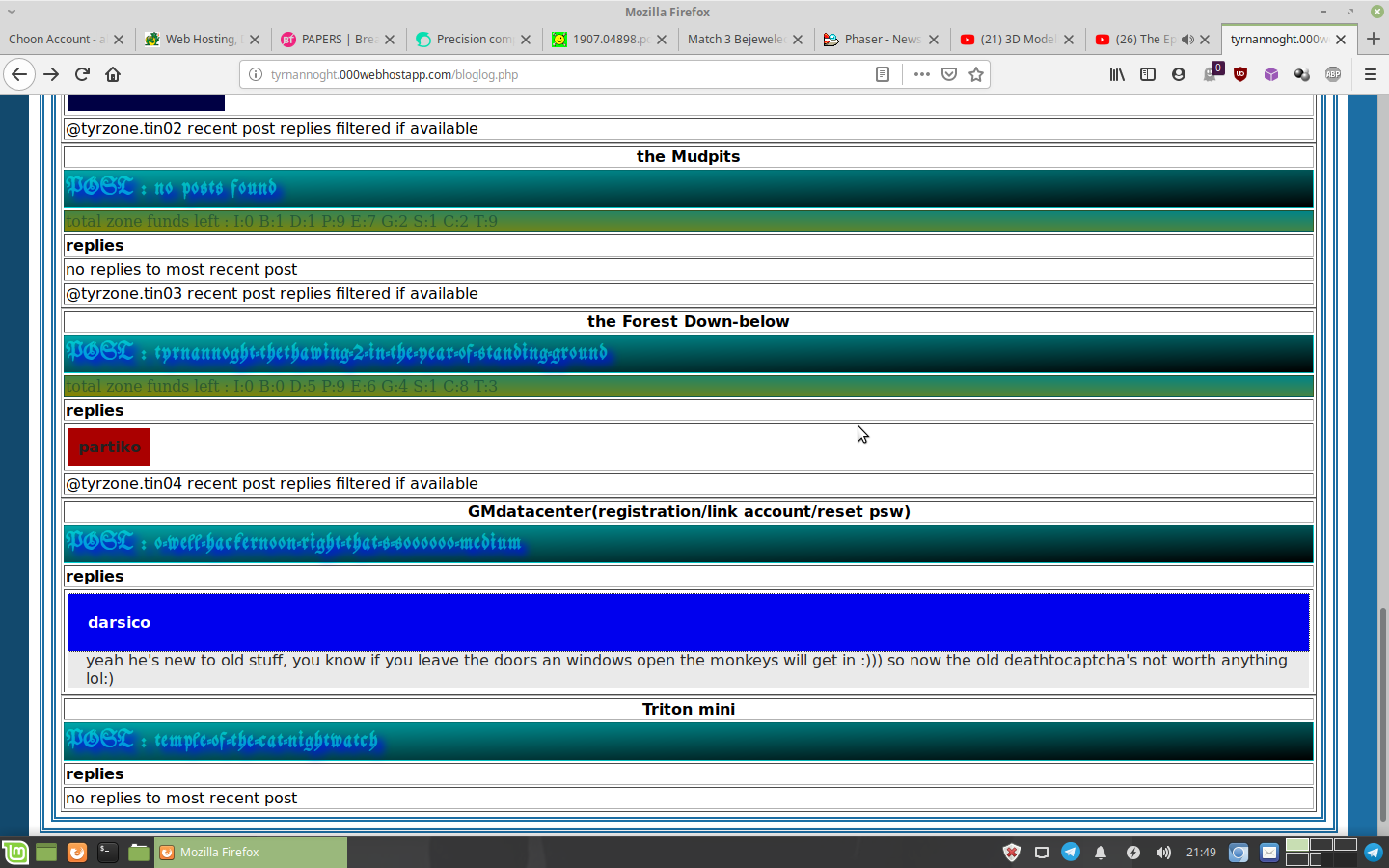Open a new browser tab

coord(1374,40)
